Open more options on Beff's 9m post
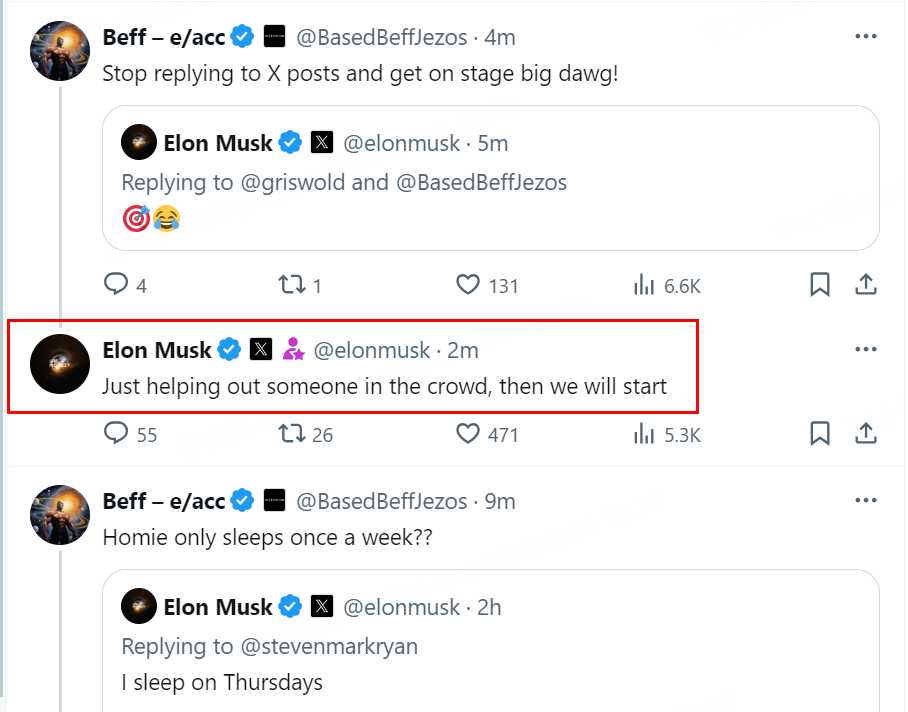908x712 pixels. [866, 500]
